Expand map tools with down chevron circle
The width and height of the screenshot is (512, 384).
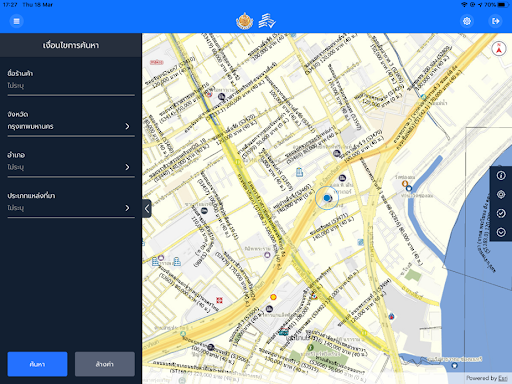coord(501,232)
